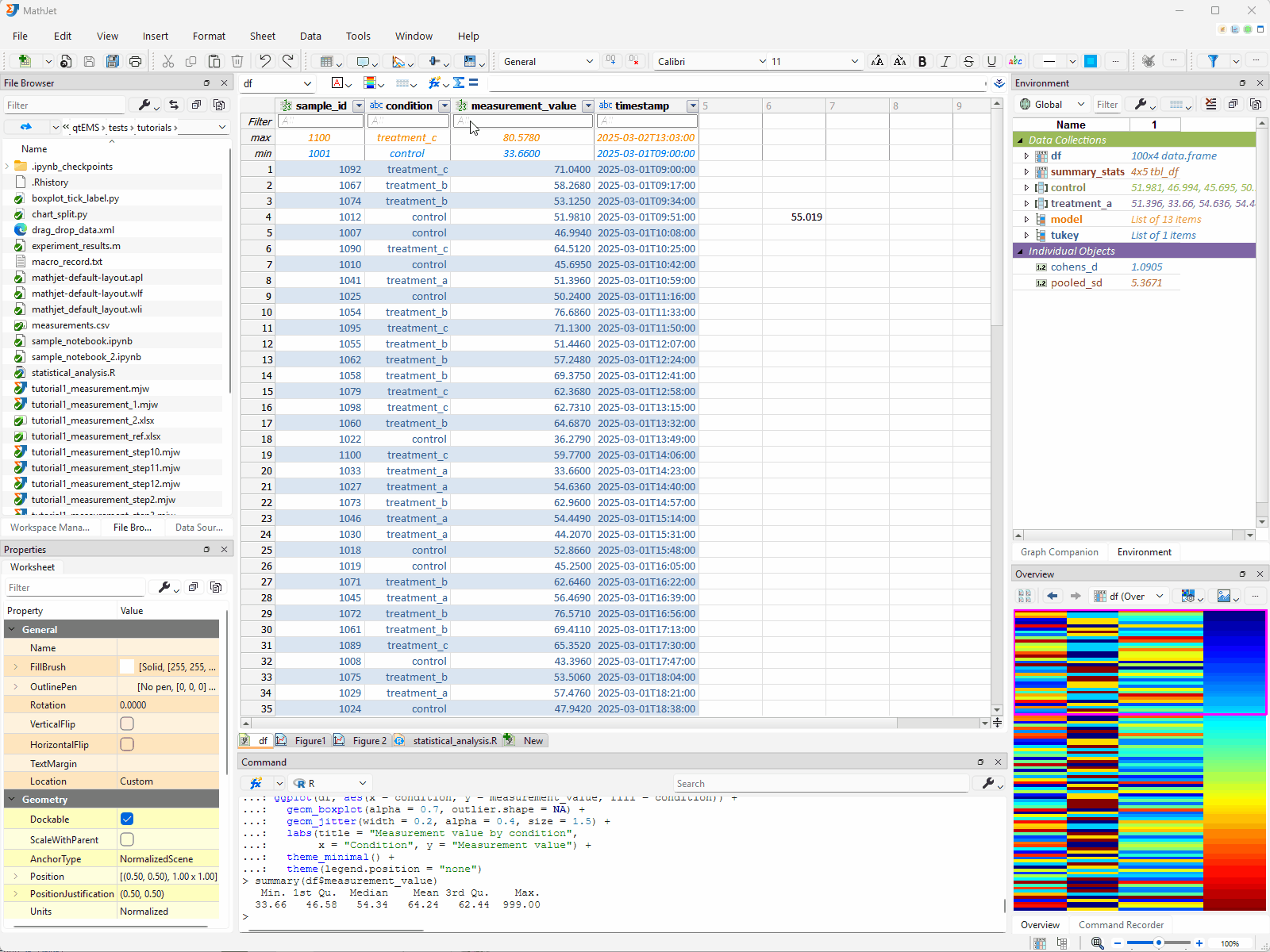Select measurements.csv in File Browser
This screenshot has width=1270, height=952.
(x=71, y=325)
